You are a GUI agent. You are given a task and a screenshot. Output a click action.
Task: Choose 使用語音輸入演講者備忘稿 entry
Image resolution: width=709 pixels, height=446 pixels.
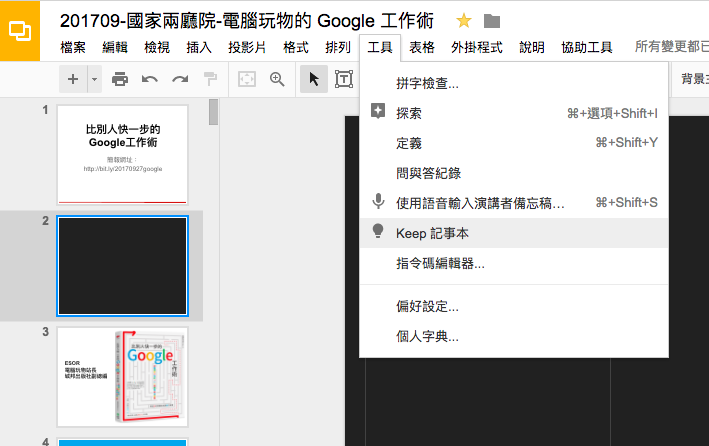tap(514, 203)
